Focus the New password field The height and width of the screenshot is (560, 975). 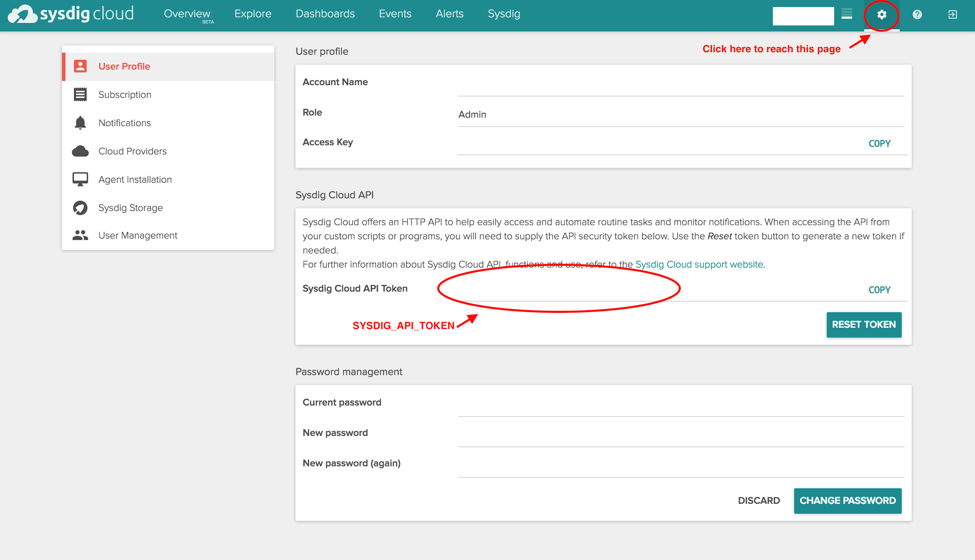click(681, 434)
